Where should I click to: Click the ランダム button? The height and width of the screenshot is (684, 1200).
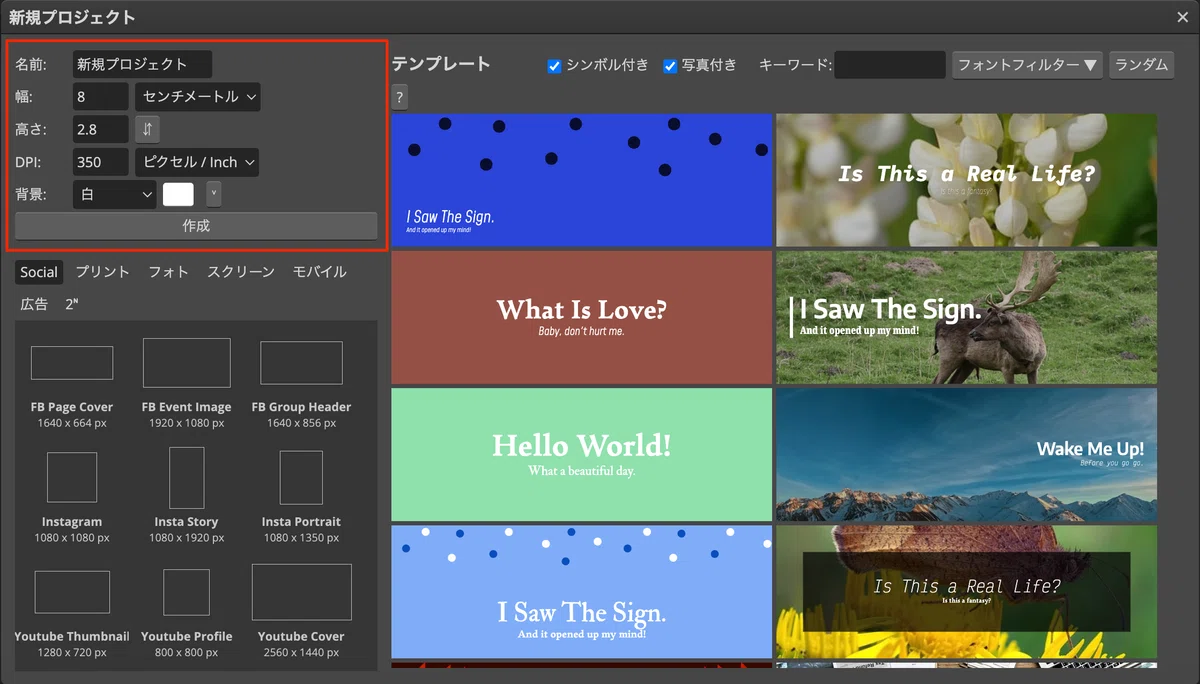pyautogui.click(x=1141, y=65)
